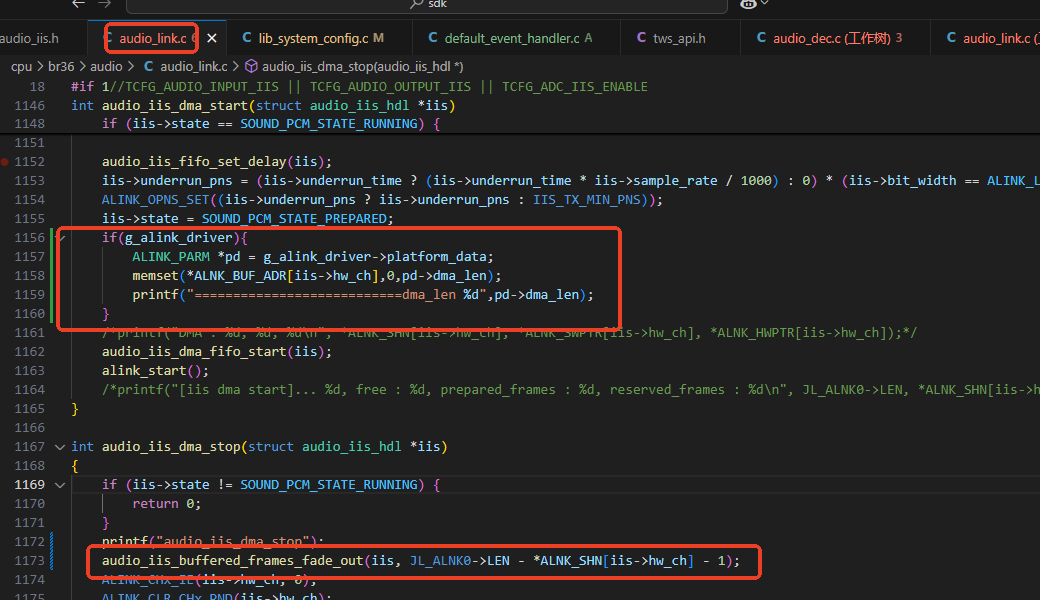Screen dimensions: 1040x600
Task: Open the audio_link.c file breadcrumb
Action: [186, 67]
